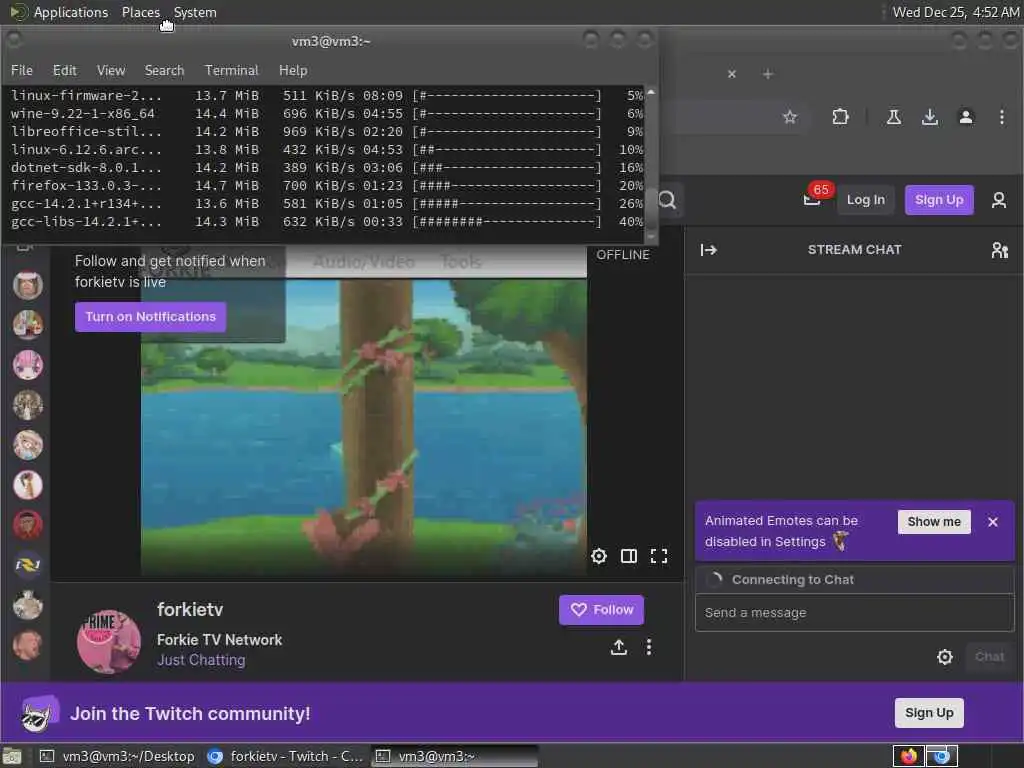Turn on Notifications for forkietv
The width and height of the screenshot is (1024, 768).
pos(150,317)
